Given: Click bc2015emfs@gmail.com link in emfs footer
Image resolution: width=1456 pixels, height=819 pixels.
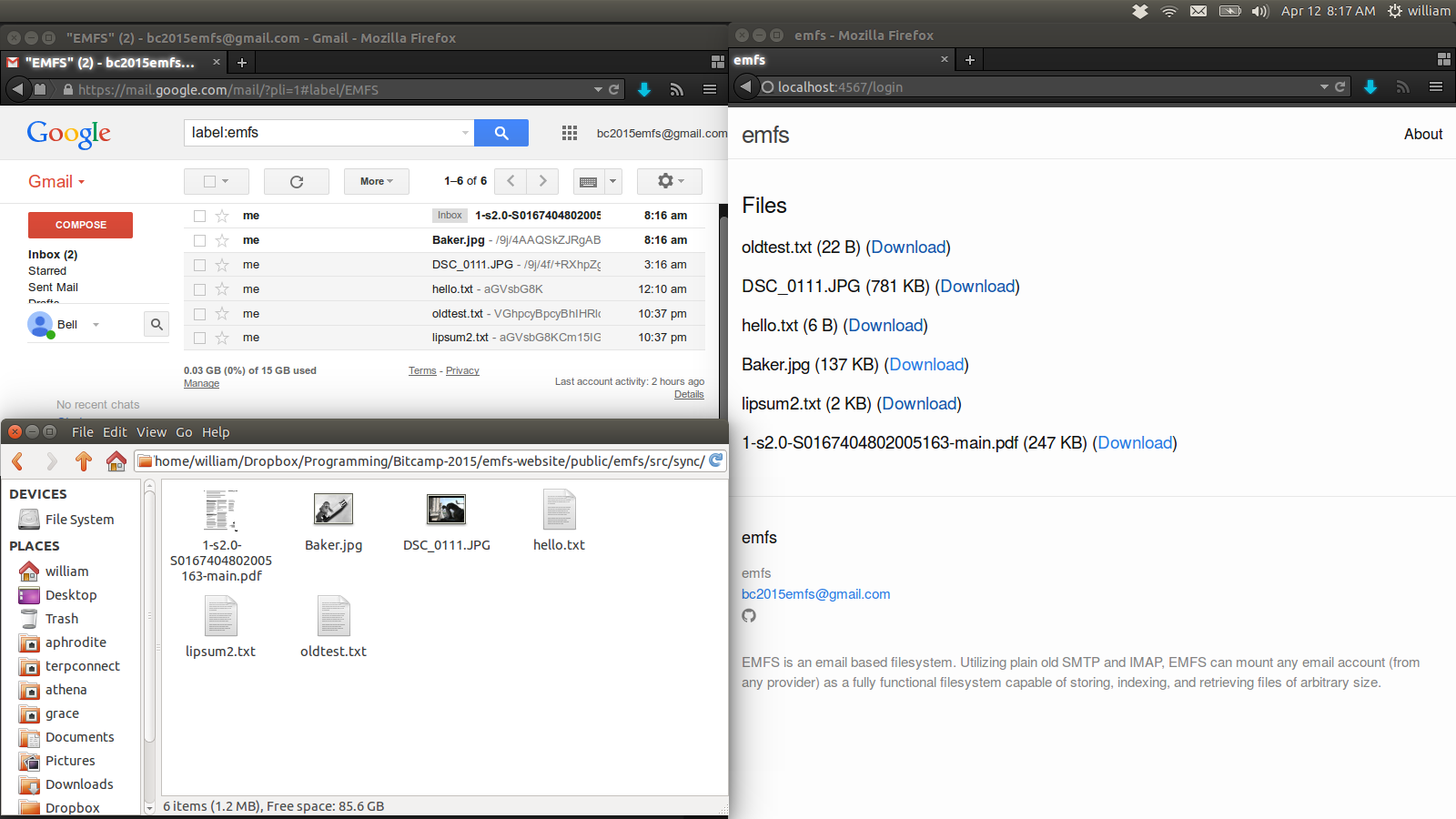Looking at the screenshot, I should click(x=815, y=594).
